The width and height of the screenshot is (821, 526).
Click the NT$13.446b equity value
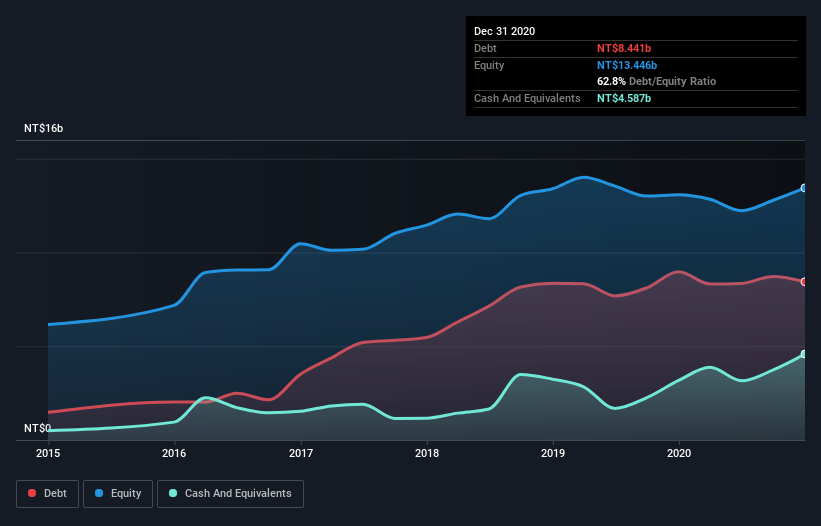coord(627,65)
